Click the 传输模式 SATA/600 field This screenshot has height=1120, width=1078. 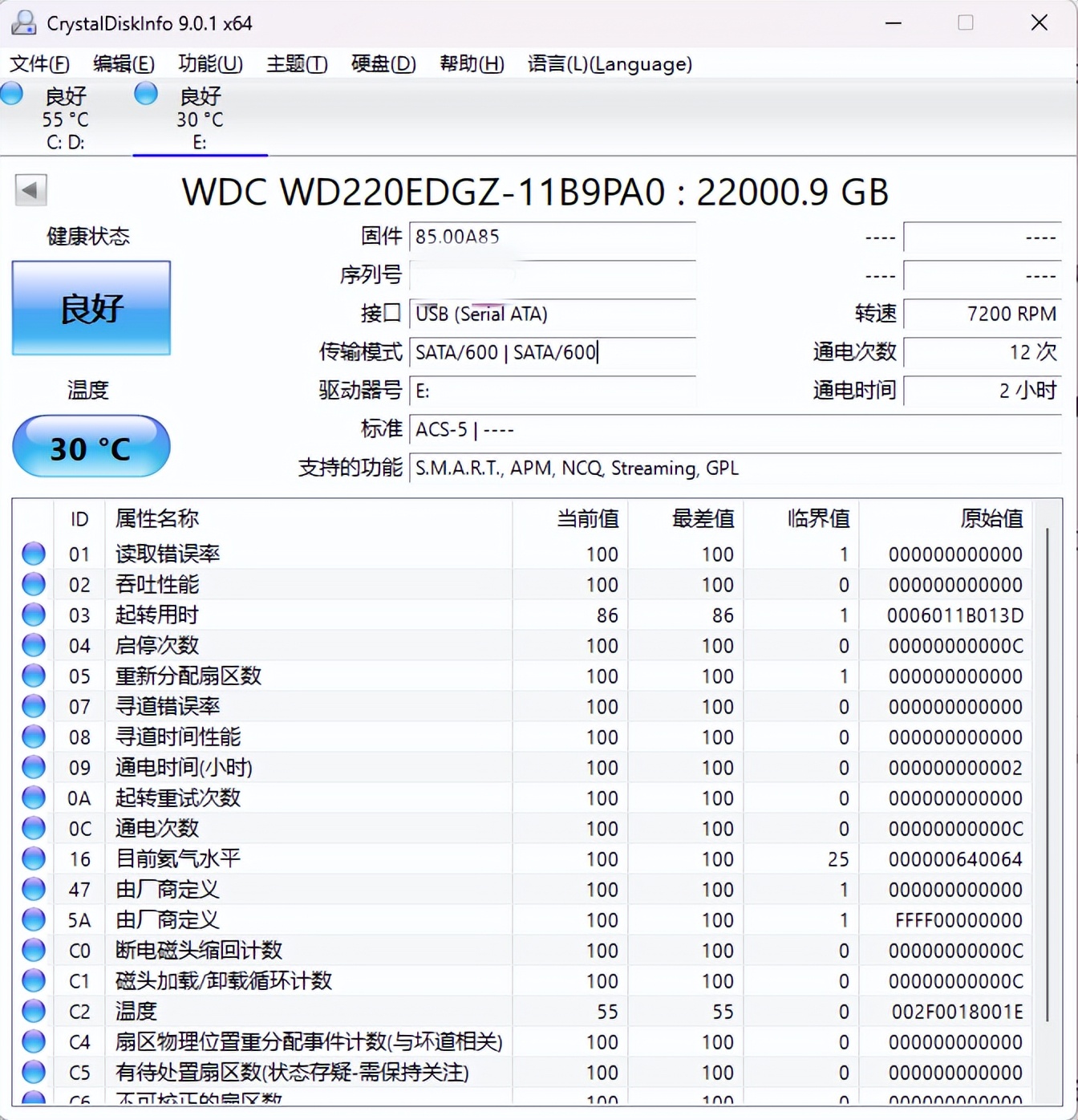click(x=505, y=352)
